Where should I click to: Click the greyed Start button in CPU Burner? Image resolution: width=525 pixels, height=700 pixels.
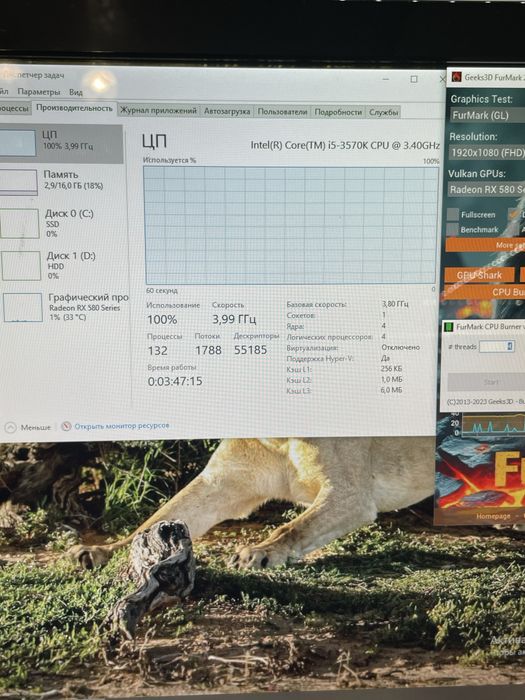click(x=487, y=382)
